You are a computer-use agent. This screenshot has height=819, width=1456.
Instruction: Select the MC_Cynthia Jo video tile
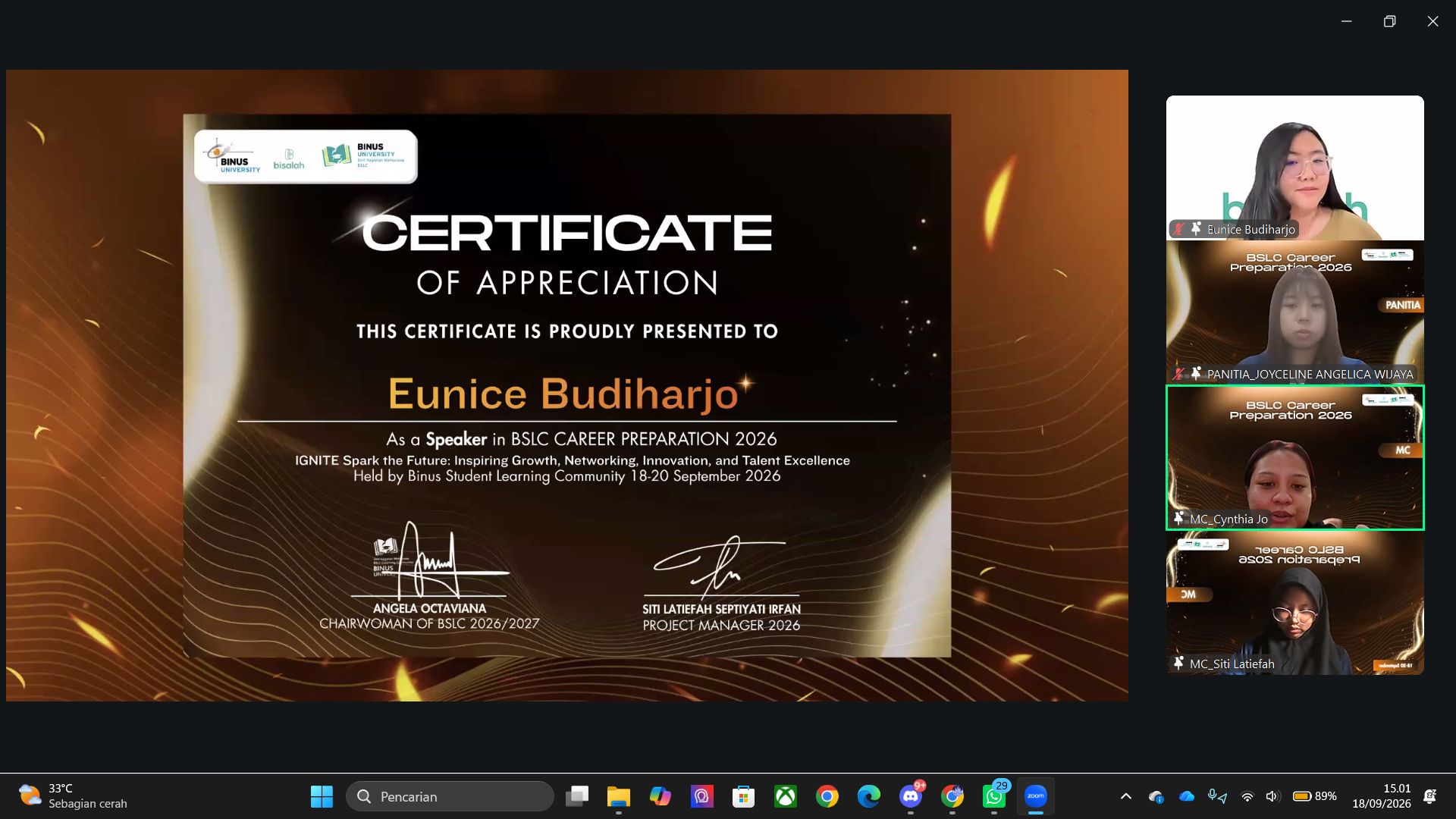1295,457
